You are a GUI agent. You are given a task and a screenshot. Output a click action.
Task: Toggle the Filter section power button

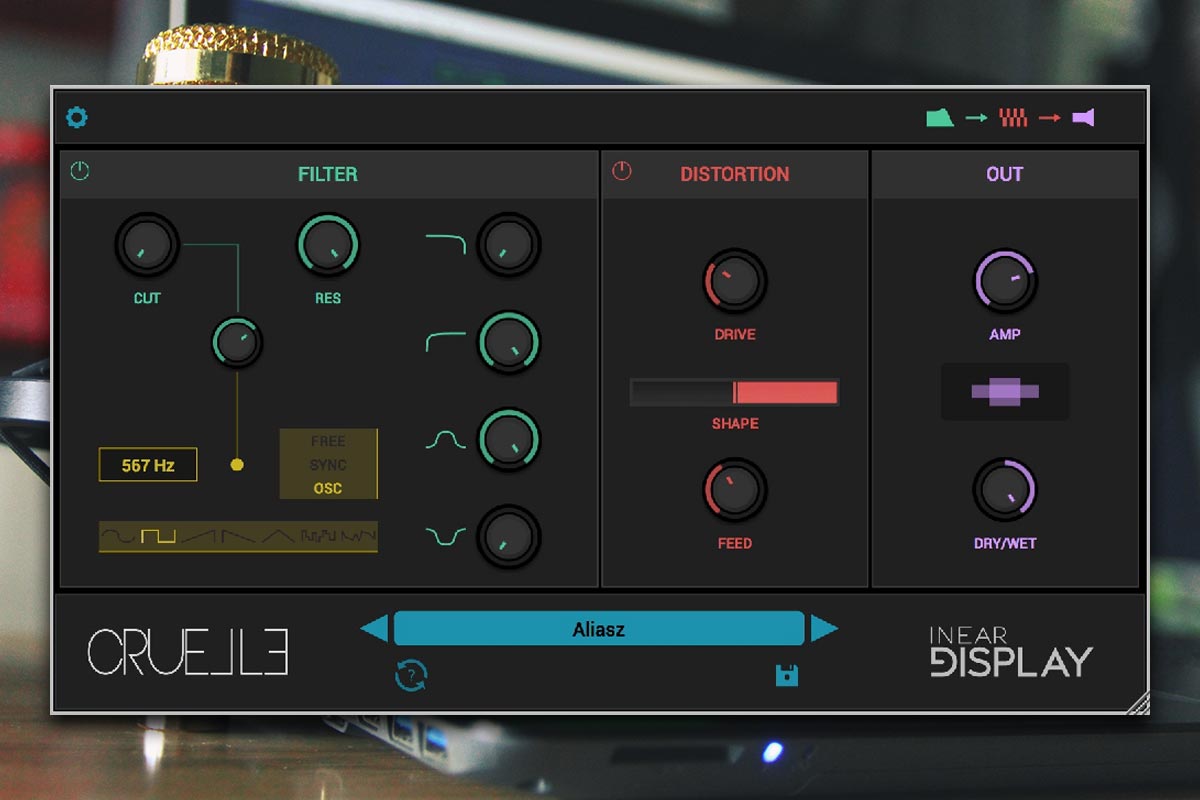pyautogui.click(x=80, y=172)
